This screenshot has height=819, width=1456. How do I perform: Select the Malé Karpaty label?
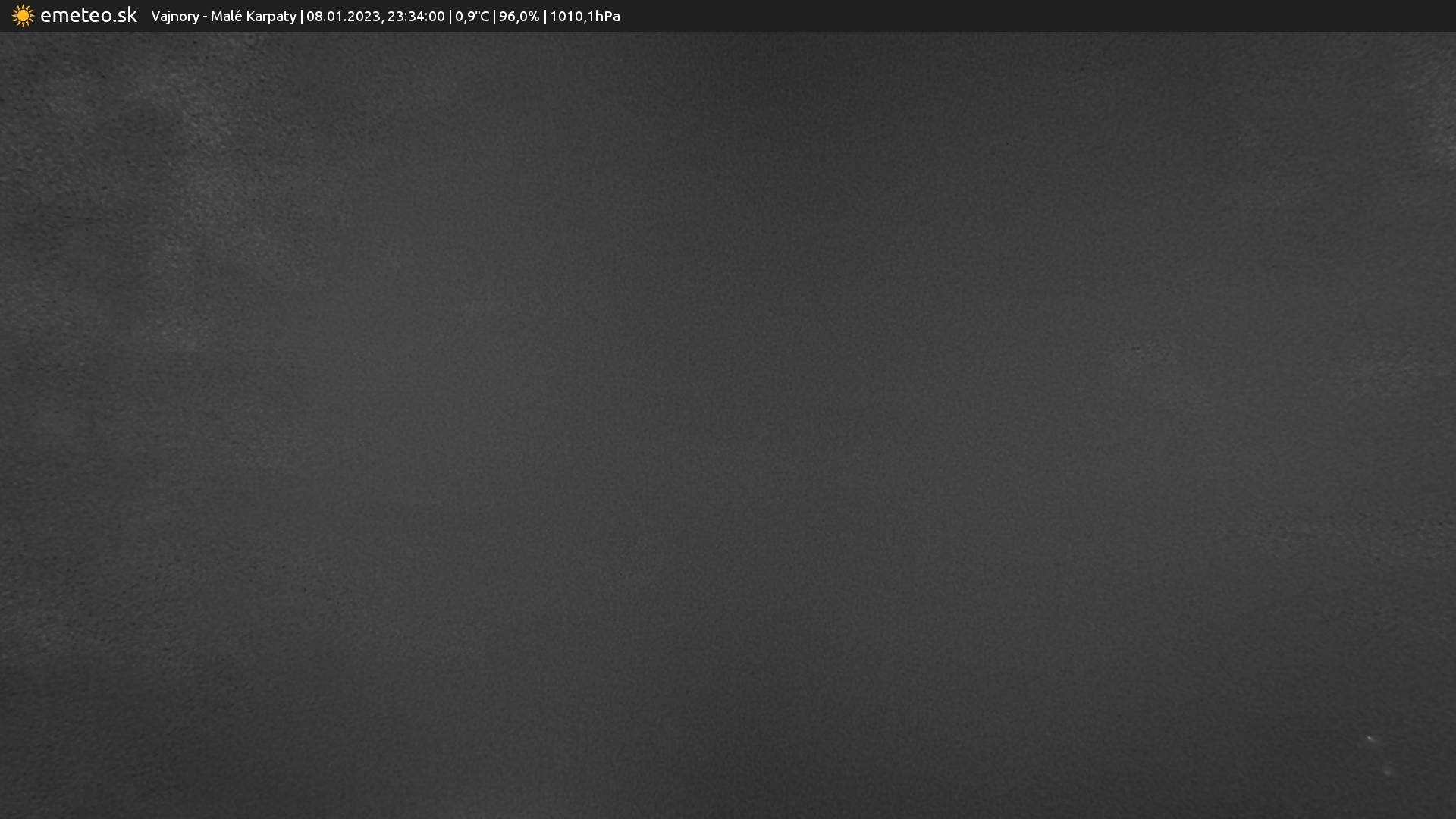coord(253,17)
